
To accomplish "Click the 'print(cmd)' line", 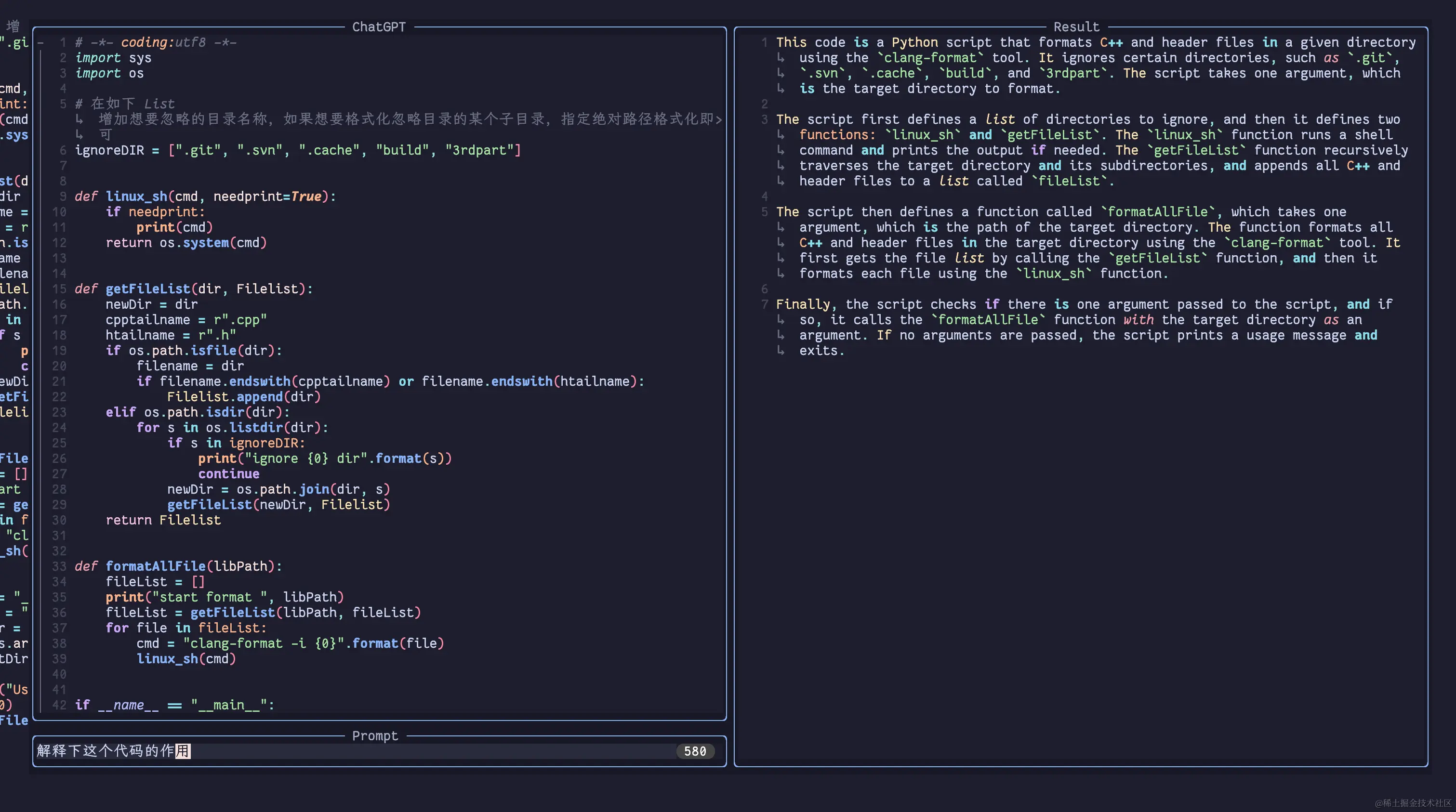I will pos(174,227).
